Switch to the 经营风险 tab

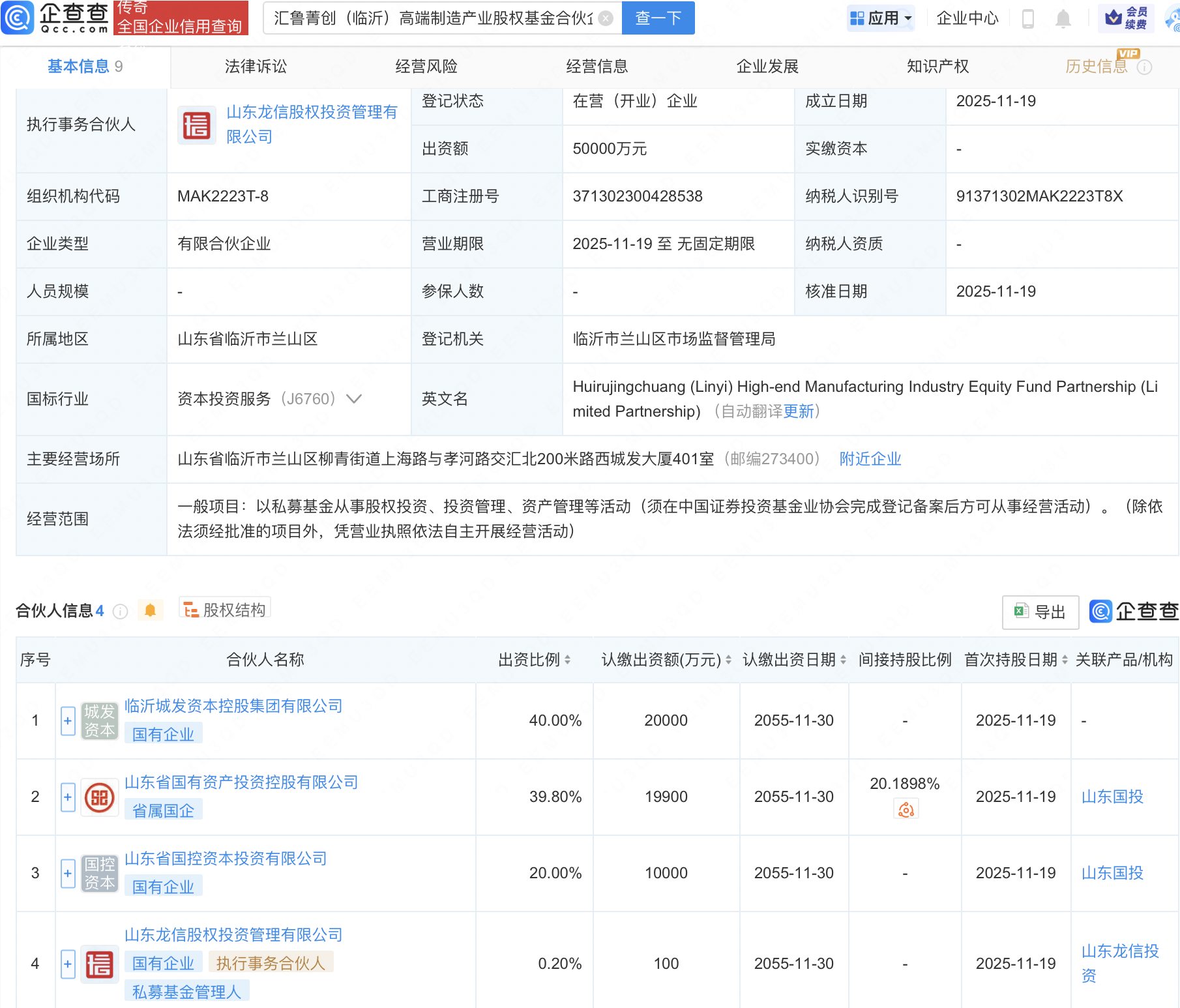tap(426, 67)
